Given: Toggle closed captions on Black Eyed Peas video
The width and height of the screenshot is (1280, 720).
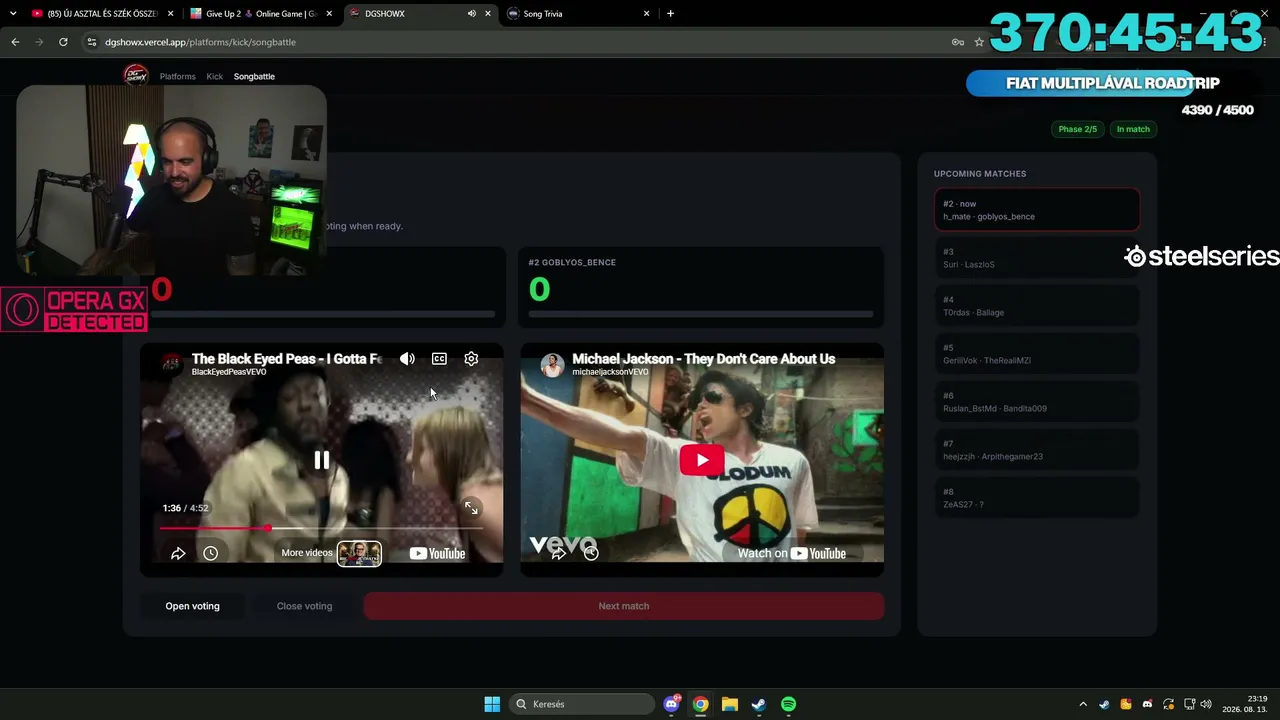Looking at the screenshot, I should (439, 359).
